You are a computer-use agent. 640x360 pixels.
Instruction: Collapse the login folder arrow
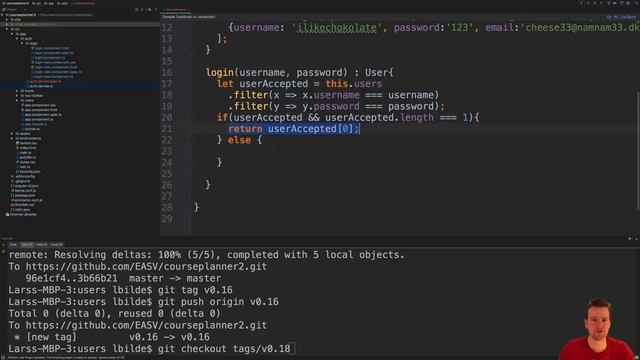[22, 43]
